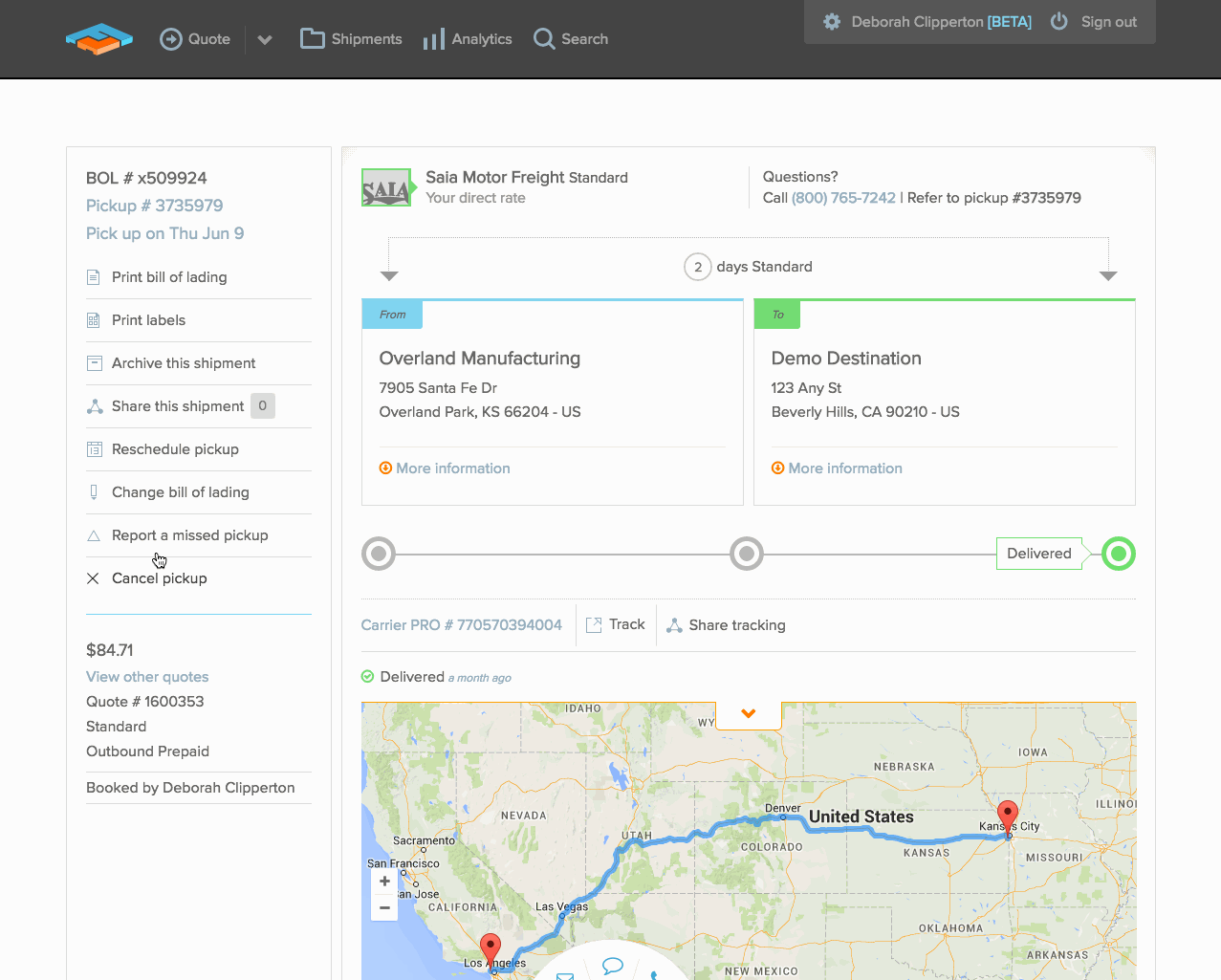Expand the dropdown chevron beside Quote

(x=265, y=40)
